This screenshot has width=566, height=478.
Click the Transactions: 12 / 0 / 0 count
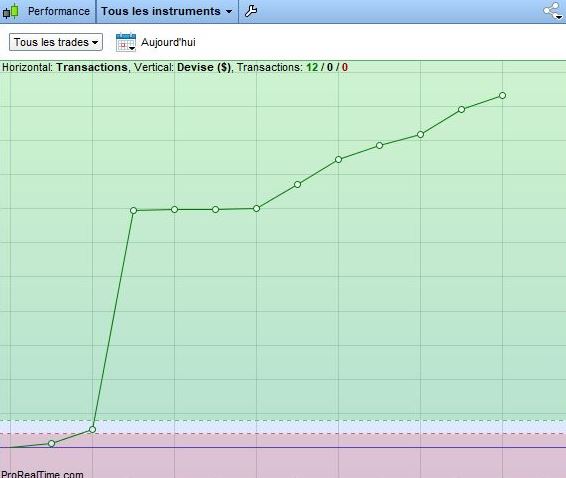(292, 68)
